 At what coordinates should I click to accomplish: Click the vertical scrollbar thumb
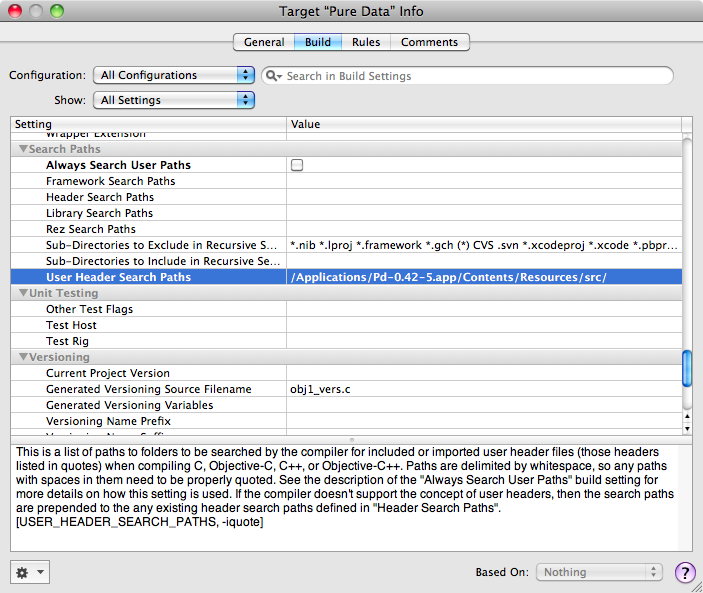[x=687, y=368]
